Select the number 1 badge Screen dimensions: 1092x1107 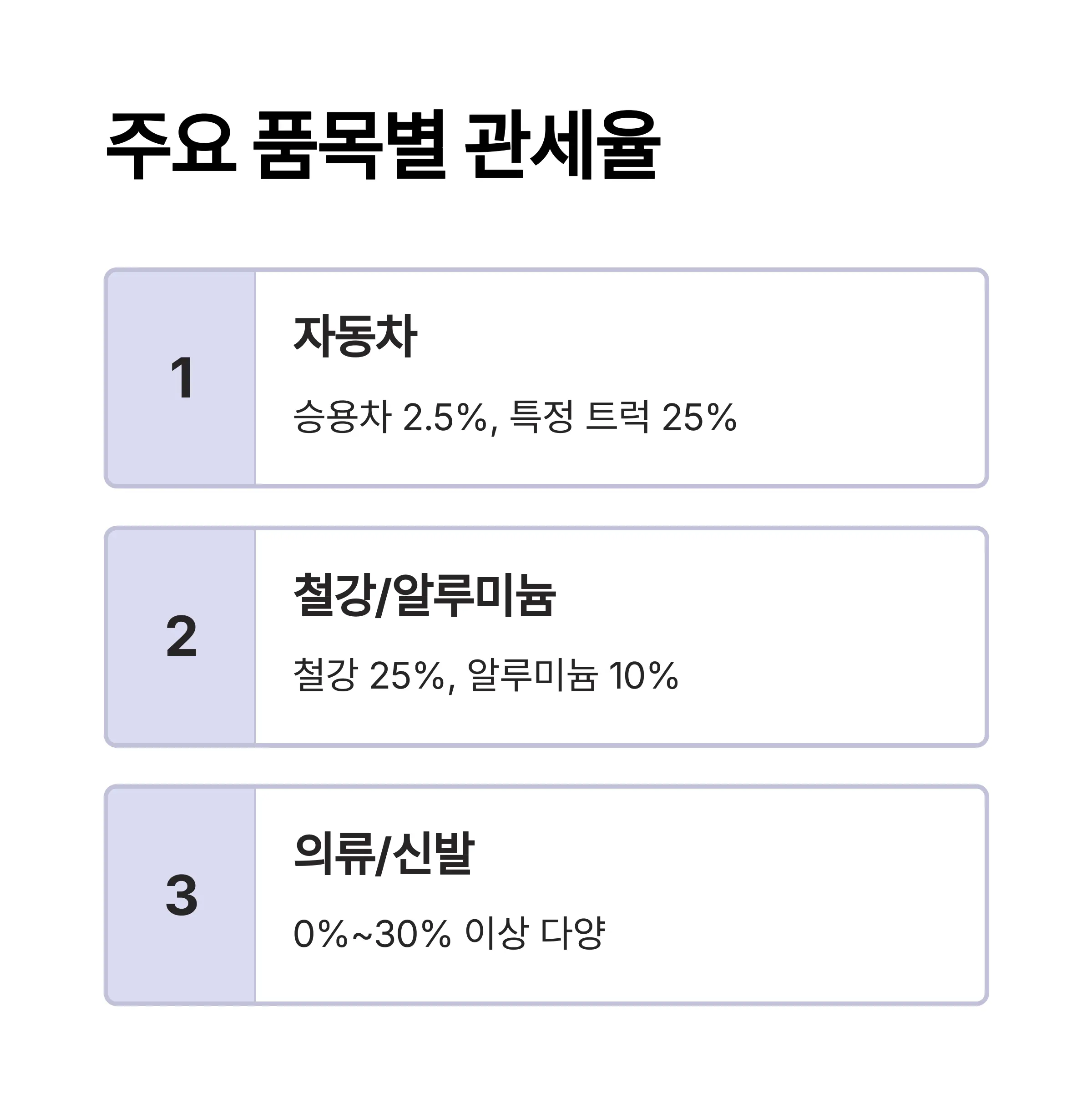coord(182,377)
